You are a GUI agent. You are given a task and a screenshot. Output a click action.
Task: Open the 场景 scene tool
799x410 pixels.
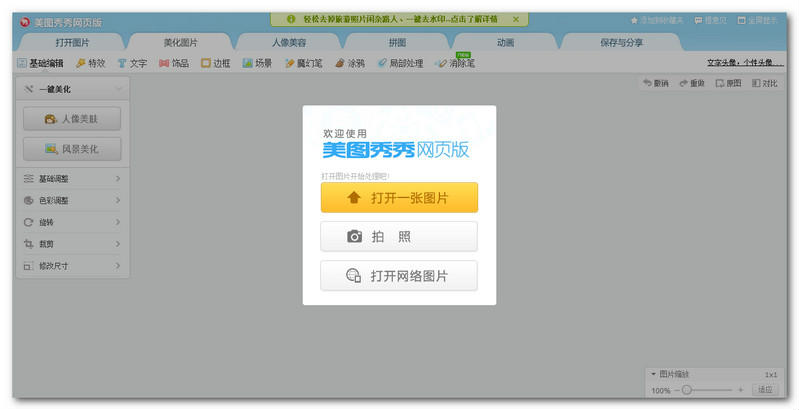click(x=258, y=64)
